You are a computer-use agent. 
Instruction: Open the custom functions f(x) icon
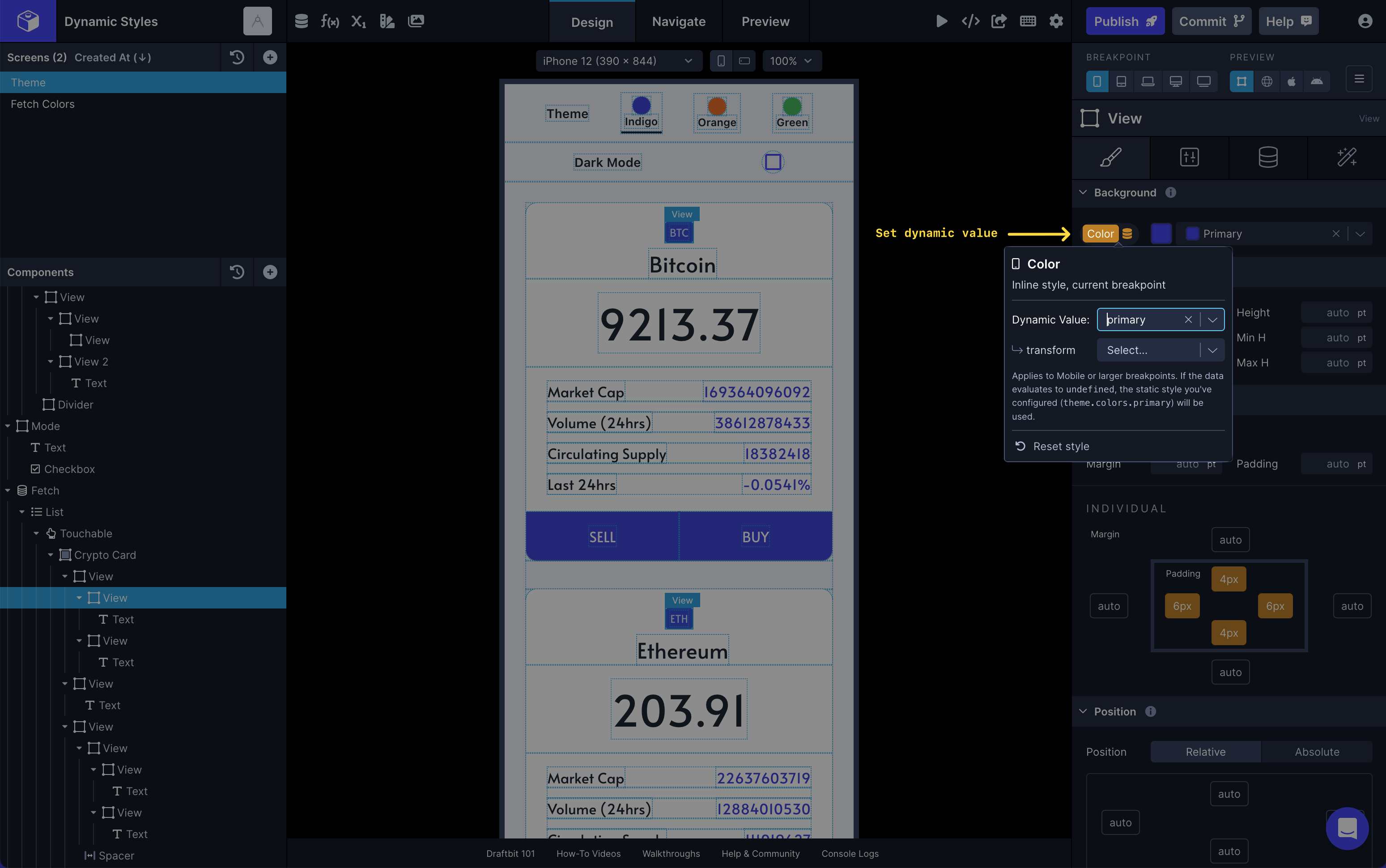(329, 21)
